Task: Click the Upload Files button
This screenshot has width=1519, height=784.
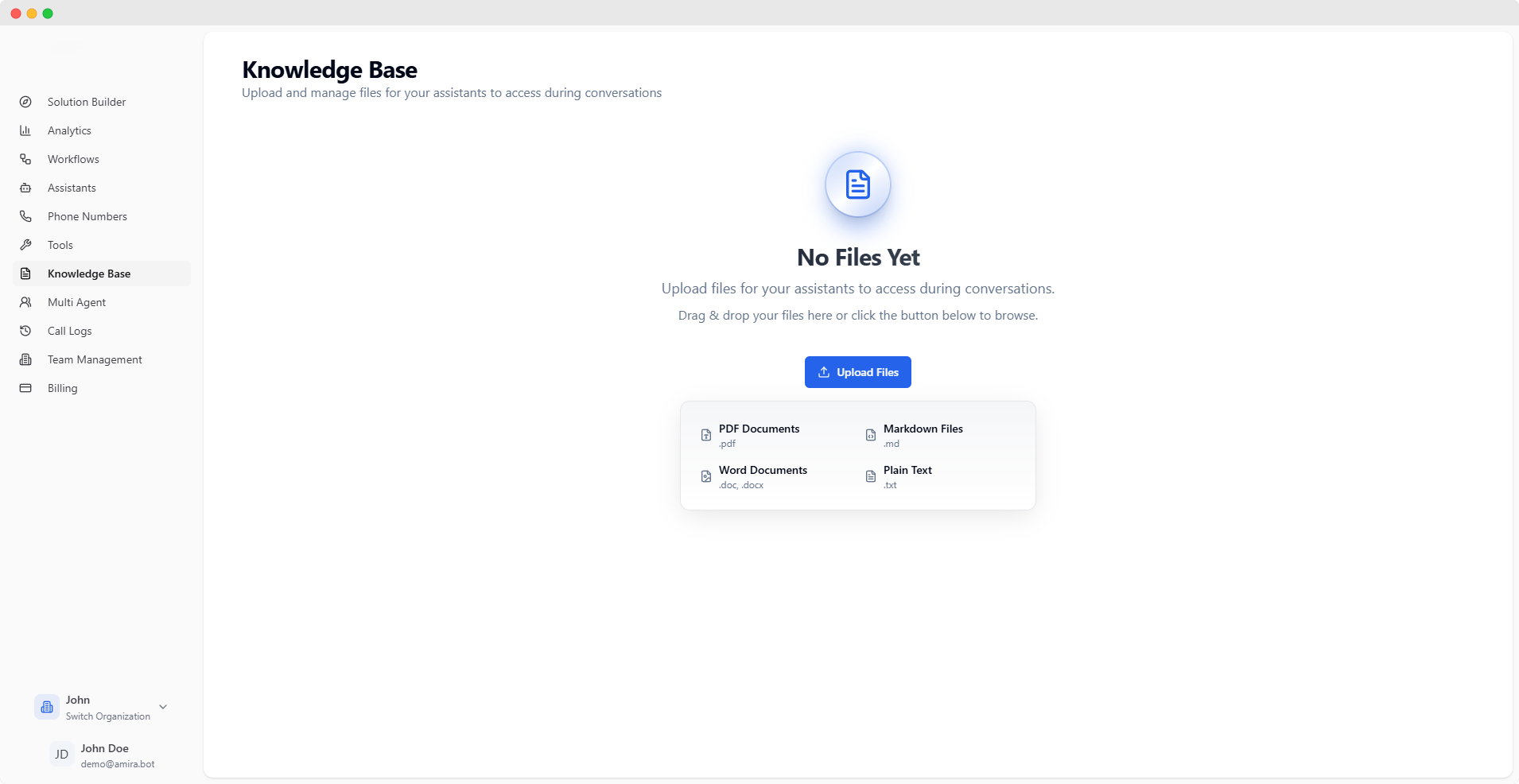Action: click(x=857, y=371)
